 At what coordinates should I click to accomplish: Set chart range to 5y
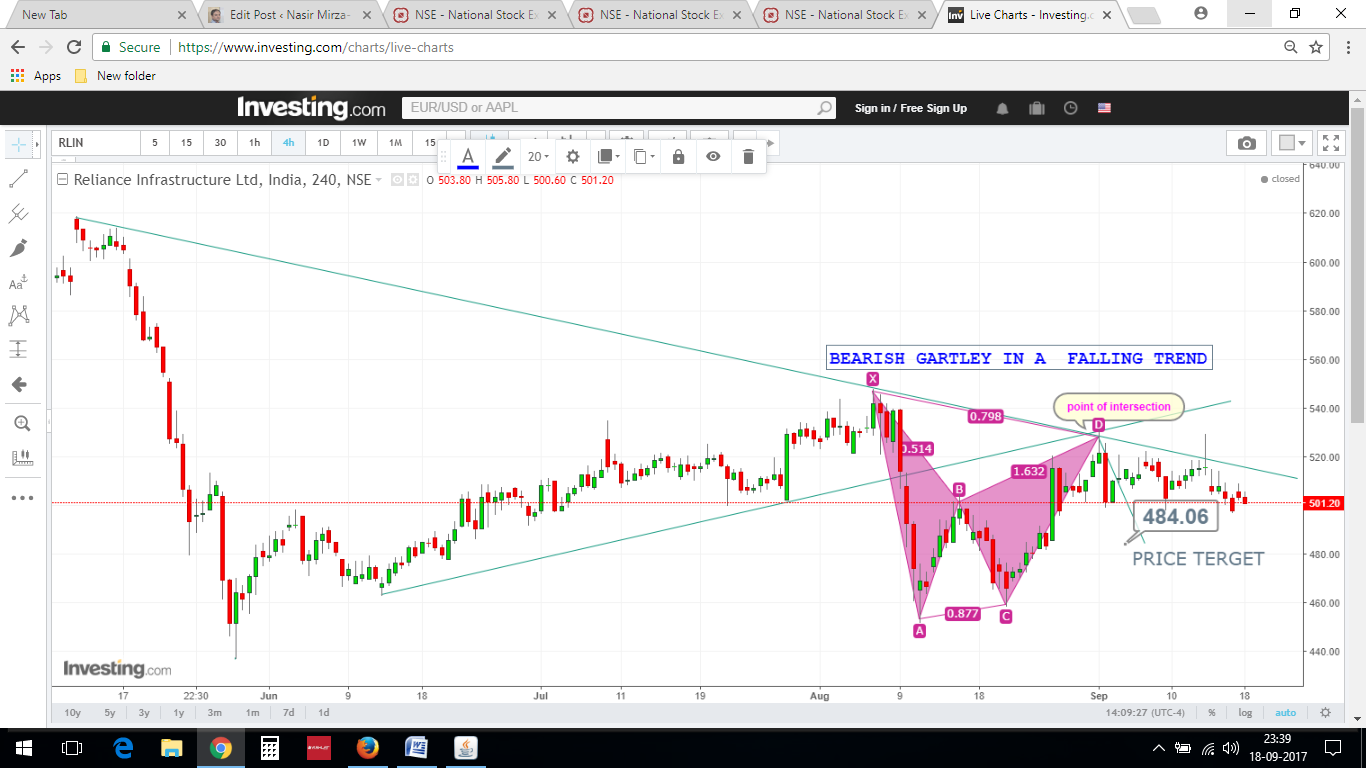pos(109,713)
